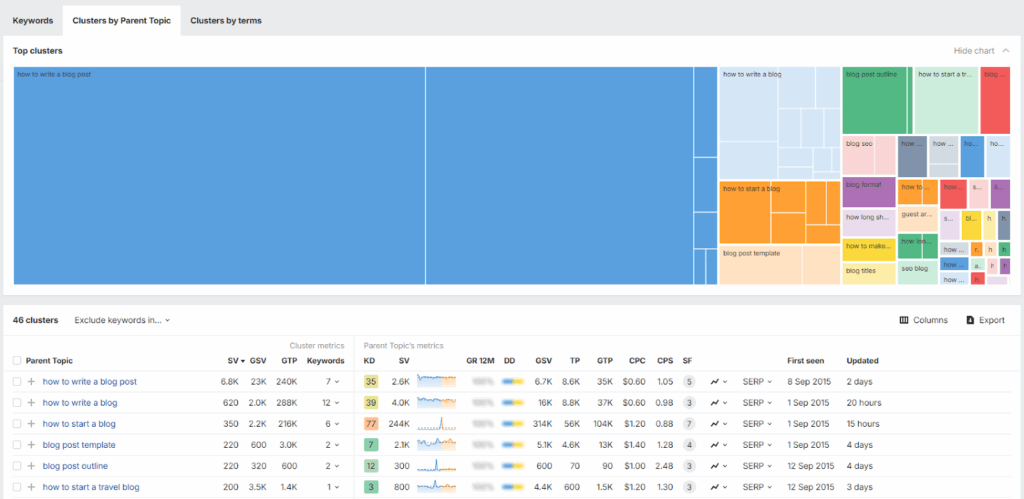This screenshot has width=1024, height=499.
Task: Switch to the Keywords tab
Action: (33, 20)
